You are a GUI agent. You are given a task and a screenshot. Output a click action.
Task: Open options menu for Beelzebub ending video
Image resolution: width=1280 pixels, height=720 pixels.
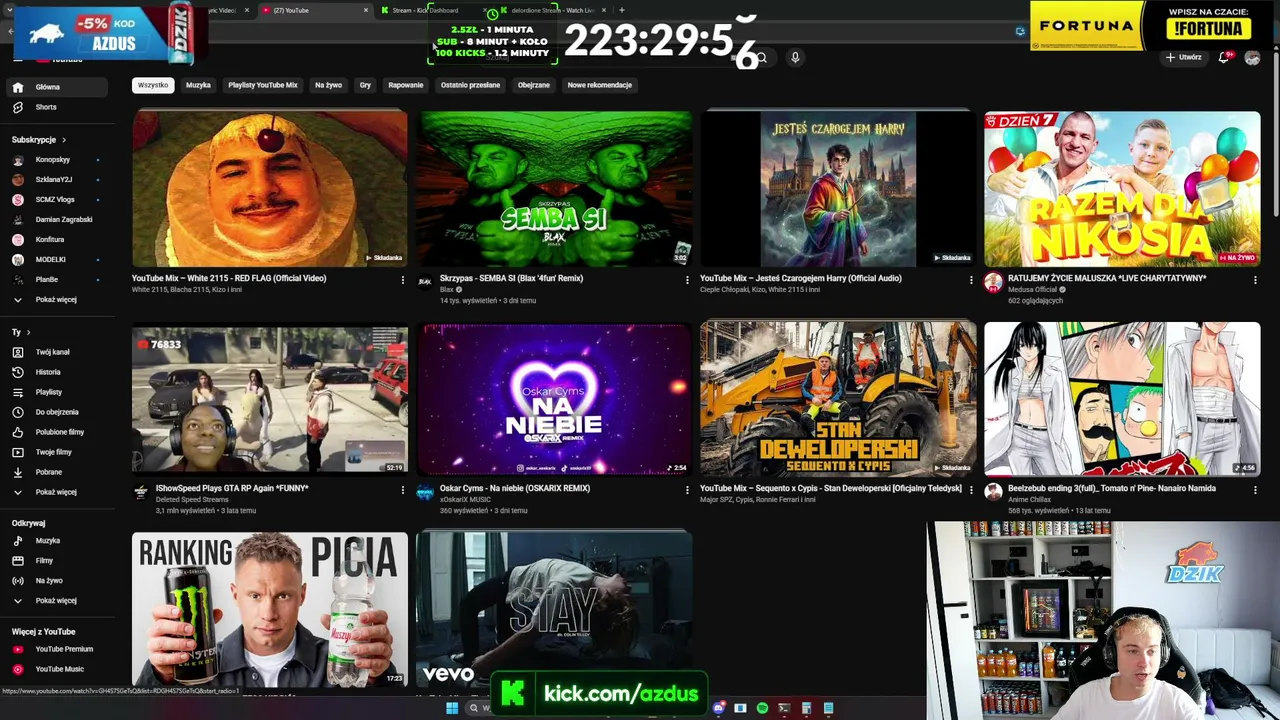coord(1255,490)
